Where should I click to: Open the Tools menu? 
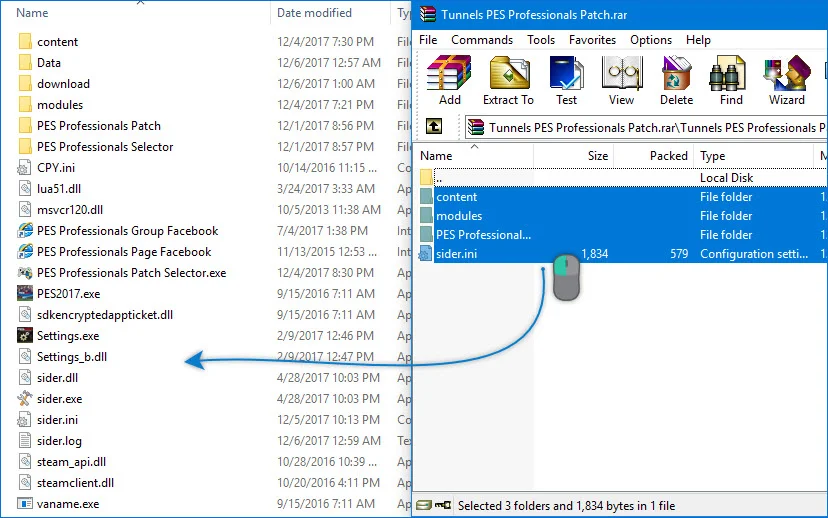[x=541, y=40]
